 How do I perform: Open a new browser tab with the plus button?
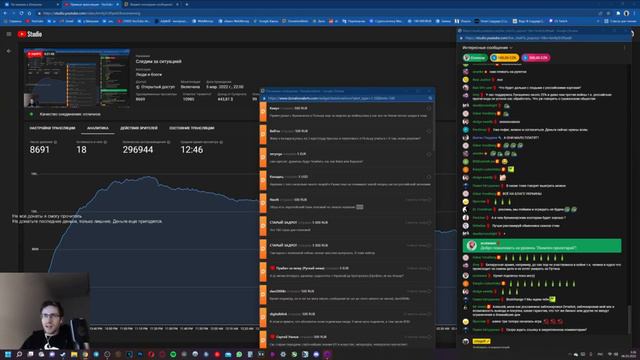(187, 4)
